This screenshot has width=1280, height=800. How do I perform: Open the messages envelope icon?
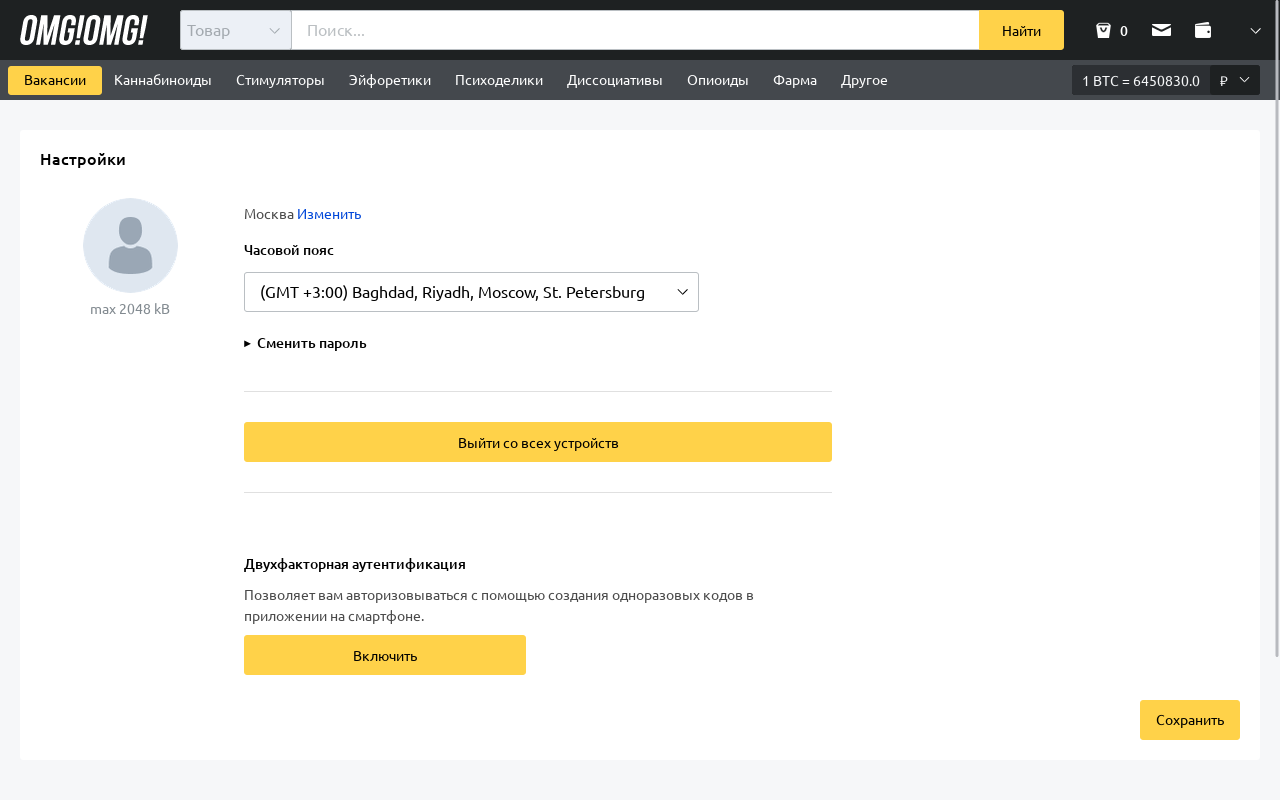coord(1161,30)
